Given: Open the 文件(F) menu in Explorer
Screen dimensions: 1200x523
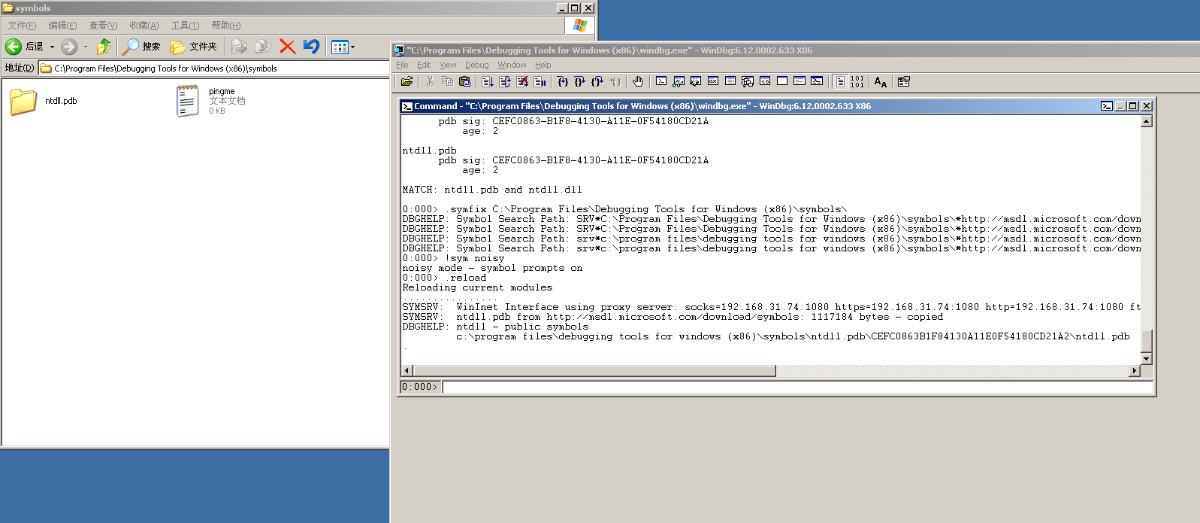Looking at the screenshot, I should coord(23,25).
